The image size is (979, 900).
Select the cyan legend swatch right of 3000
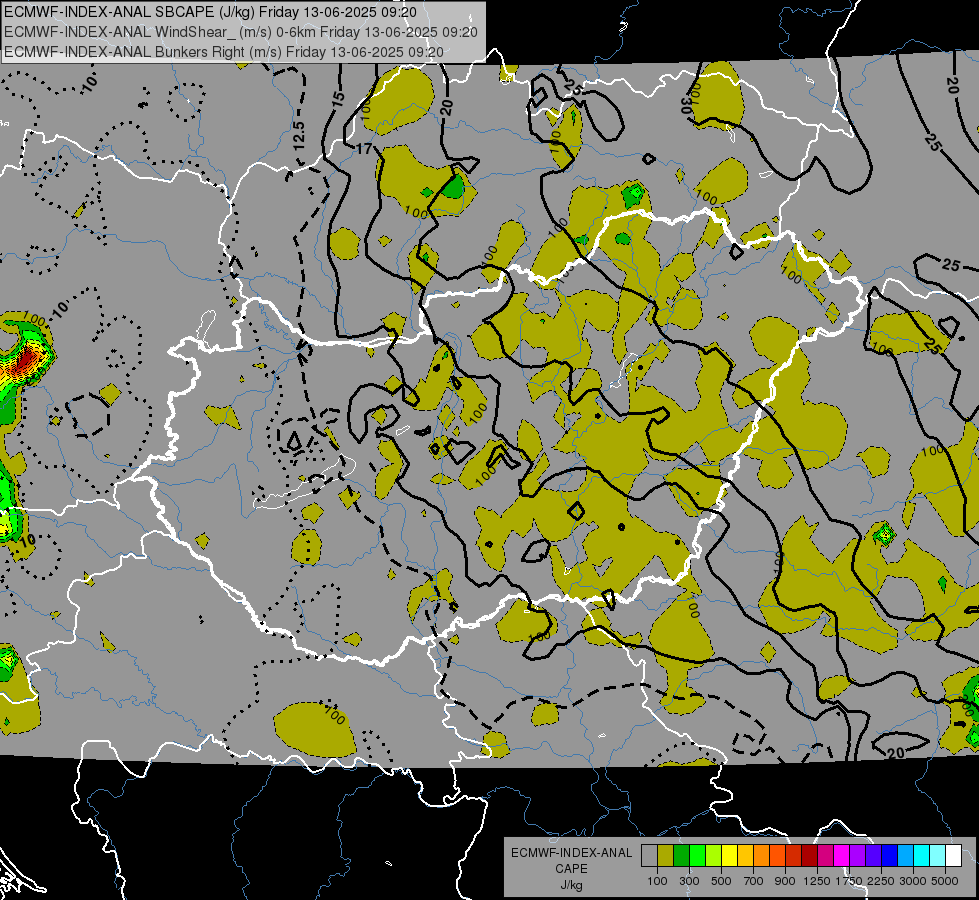coord(922,855)
